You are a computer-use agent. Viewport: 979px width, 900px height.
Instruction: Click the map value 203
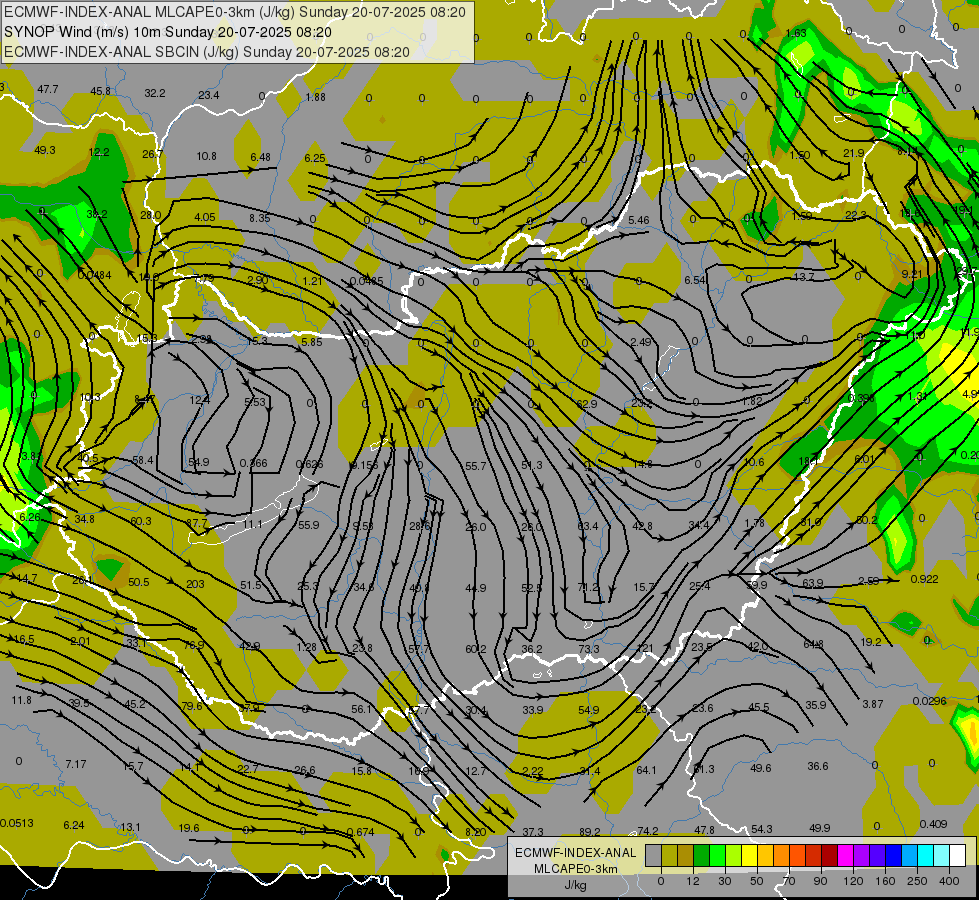[x=195, y=584]
